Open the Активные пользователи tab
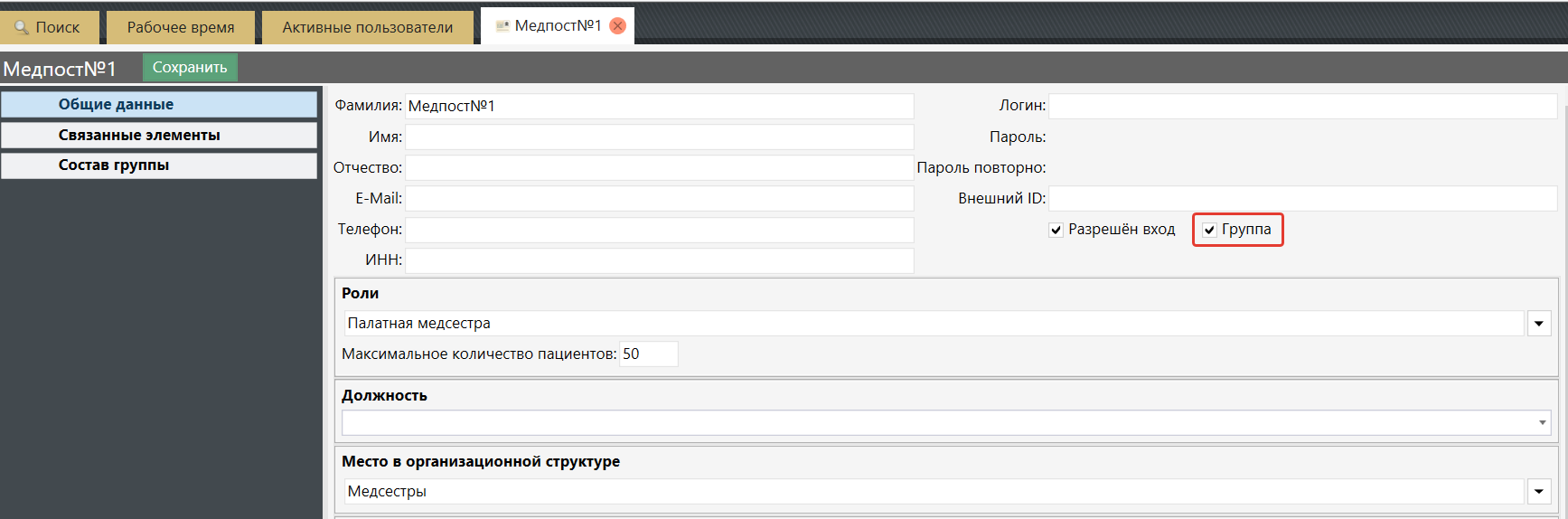 pos(368,28)
